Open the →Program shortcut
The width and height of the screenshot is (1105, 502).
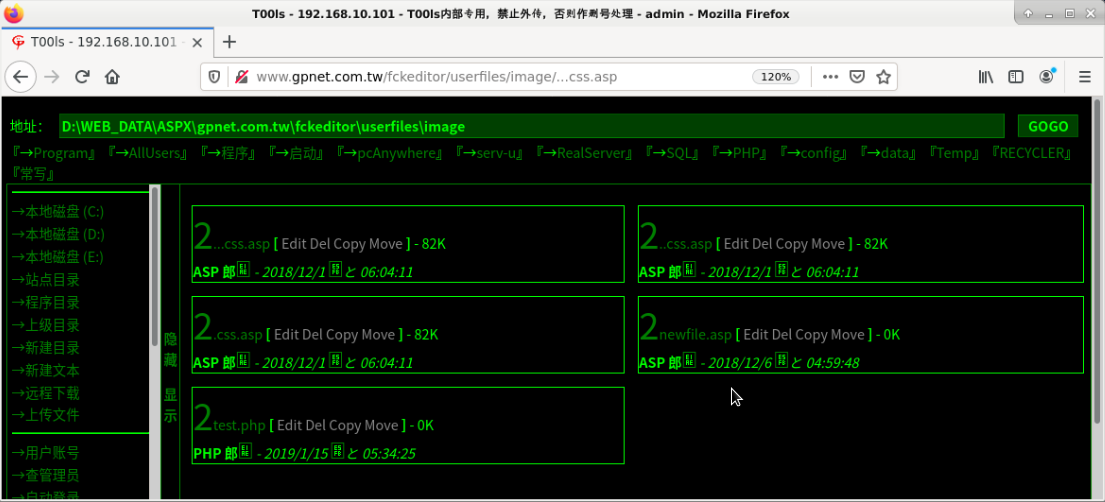[54, 153]
